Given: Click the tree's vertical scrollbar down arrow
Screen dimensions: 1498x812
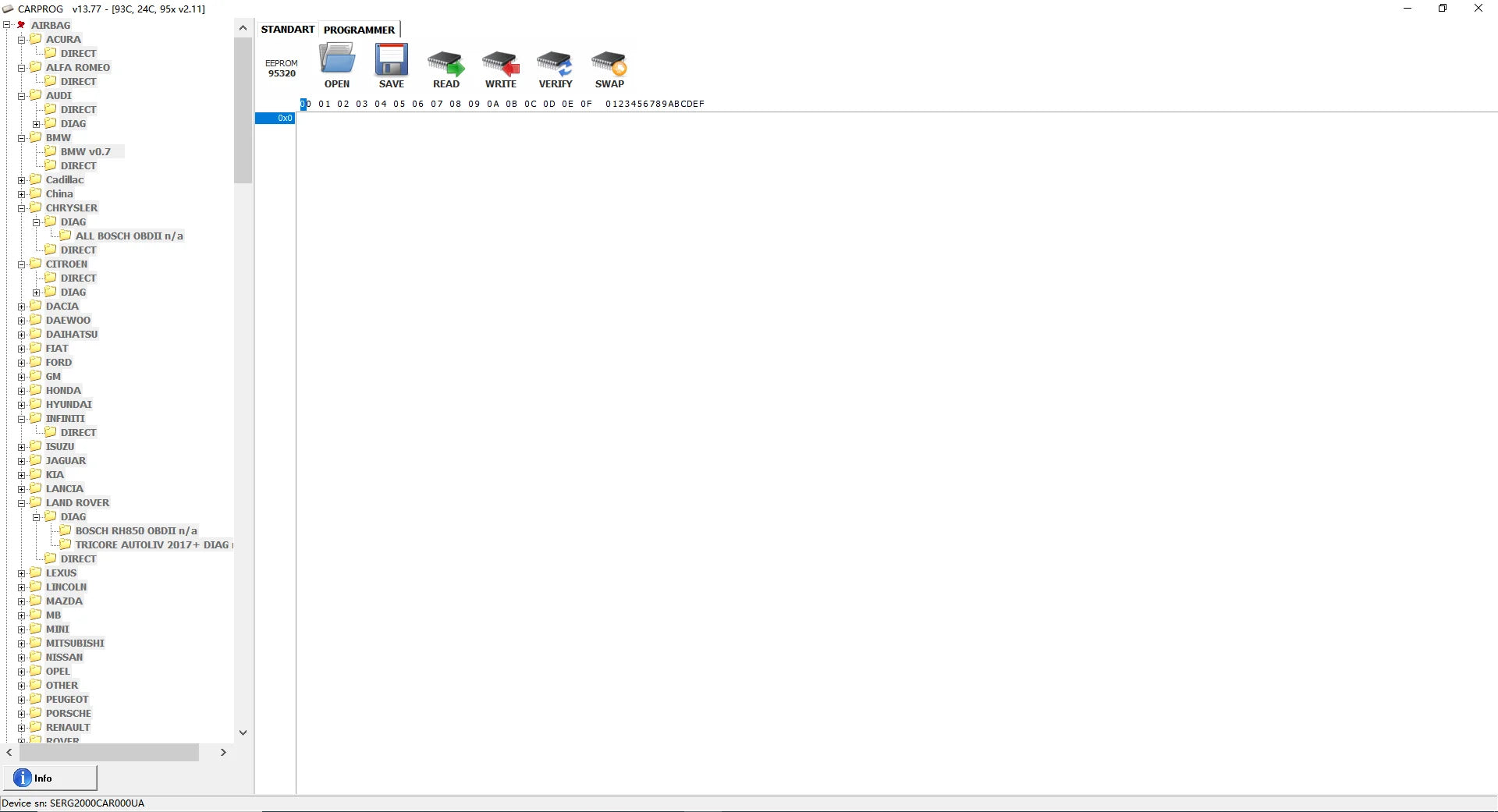Looking at the screenshot, I should pos(243,732).
